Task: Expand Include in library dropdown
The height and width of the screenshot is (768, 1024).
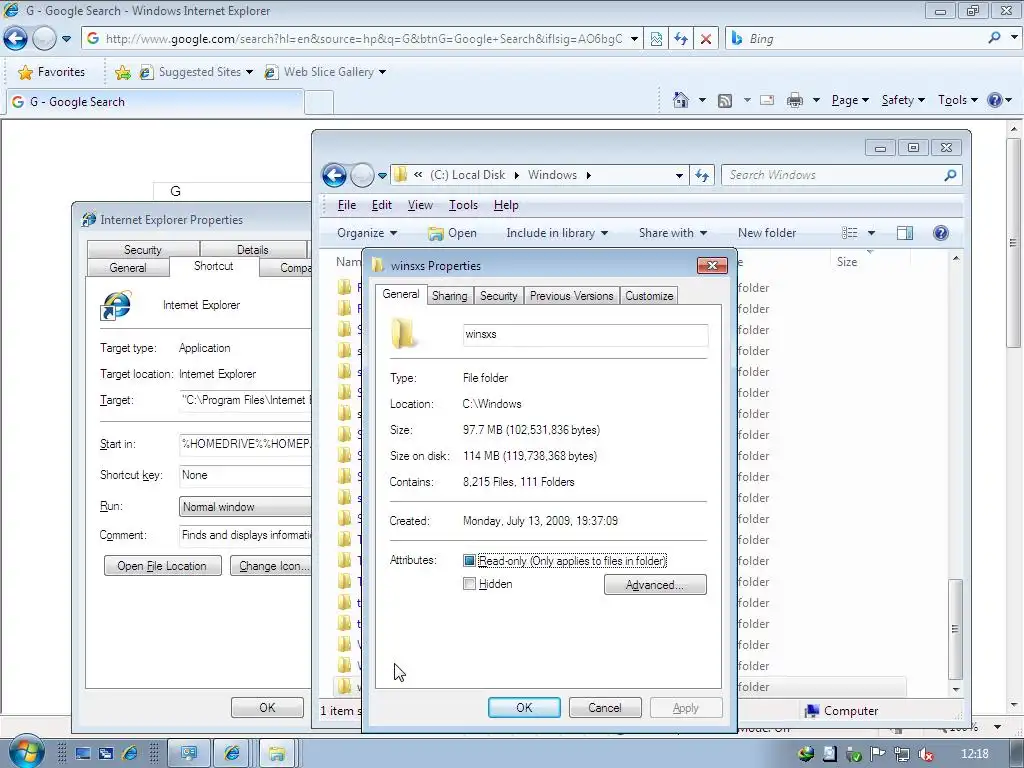Action: pyautogui.click(x=557, y=233)
